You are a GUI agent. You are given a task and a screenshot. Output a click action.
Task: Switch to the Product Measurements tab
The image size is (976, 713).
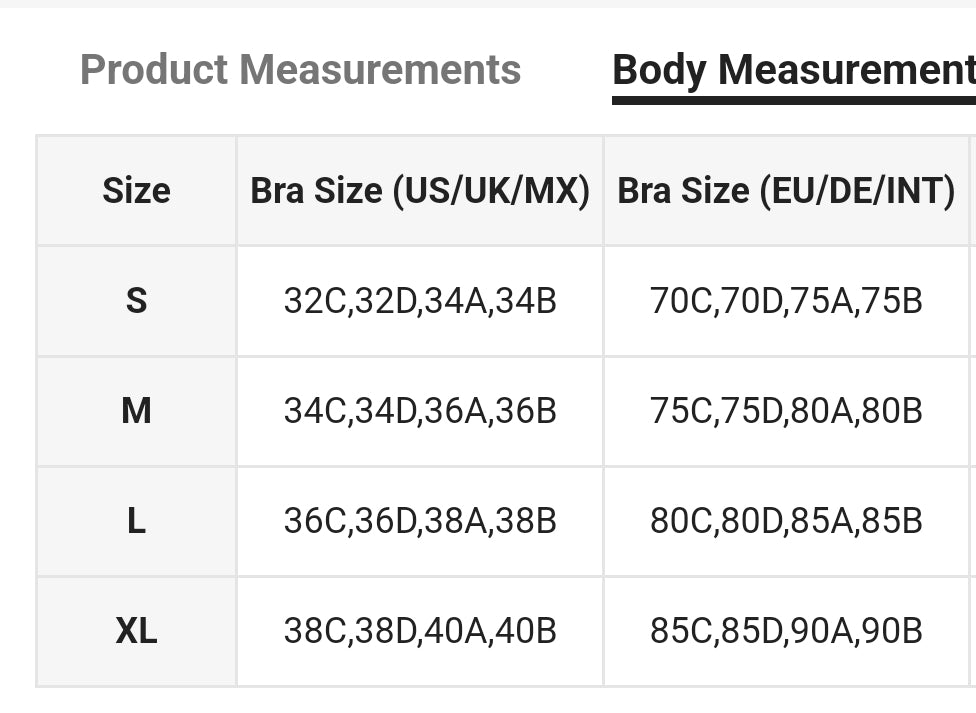300,70
